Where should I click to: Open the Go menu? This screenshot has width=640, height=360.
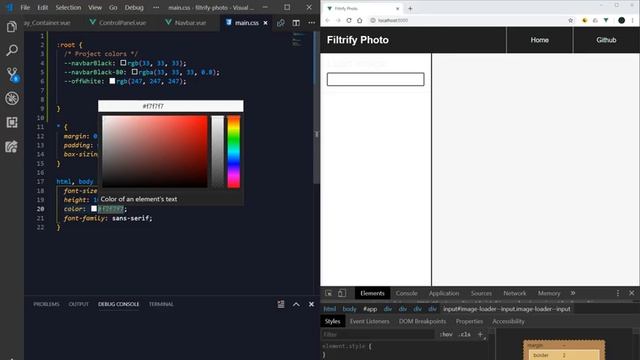coord(113,7)
